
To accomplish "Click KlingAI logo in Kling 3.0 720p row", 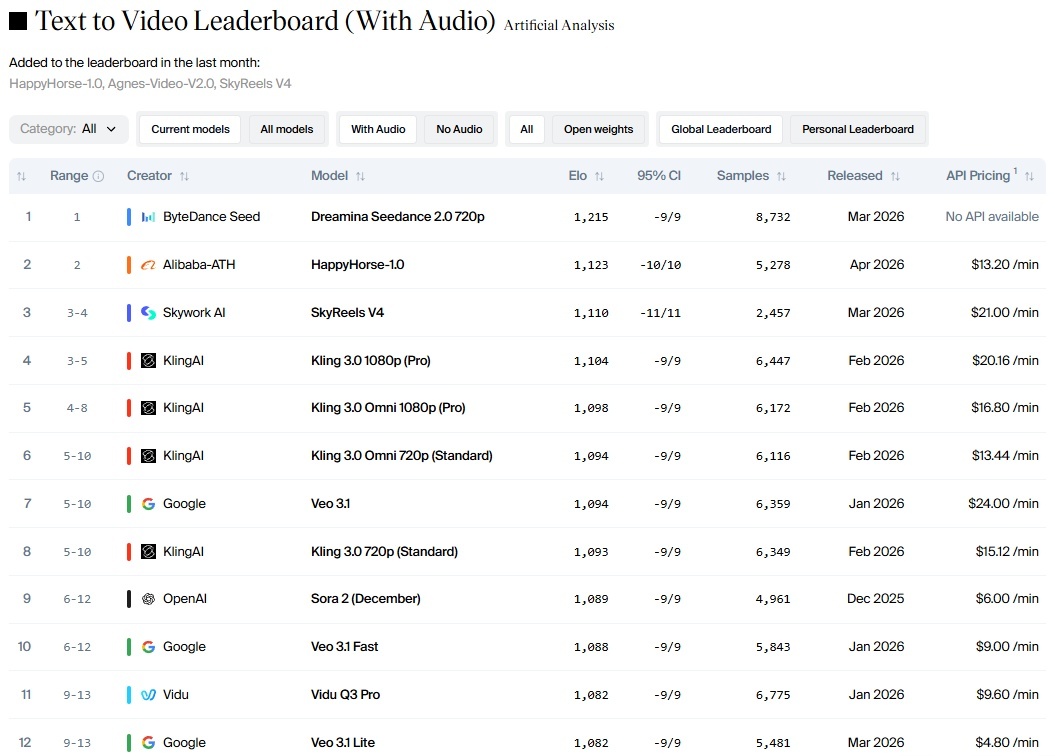I will tap(148, 552).
